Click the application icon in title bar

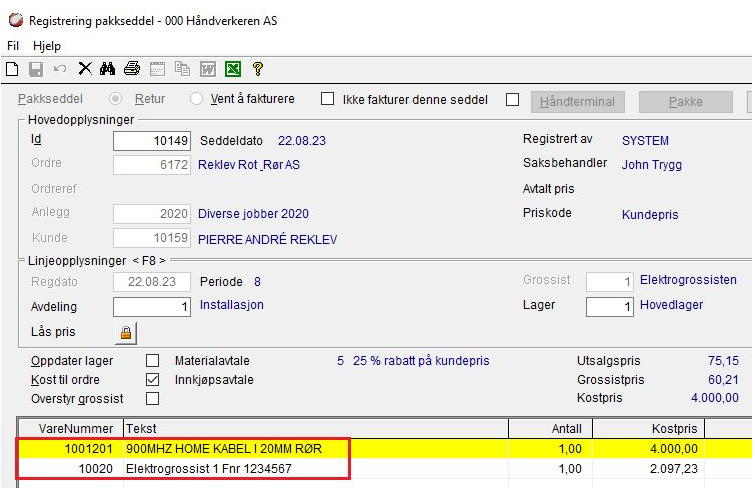click(x=16, y=20)
